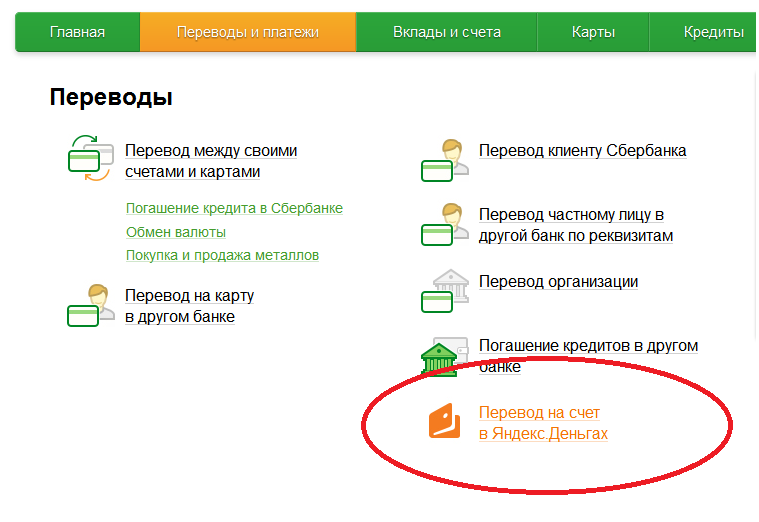Open the Перевод организации link
This screenshot has width=759, height=522.
[558, 282]
